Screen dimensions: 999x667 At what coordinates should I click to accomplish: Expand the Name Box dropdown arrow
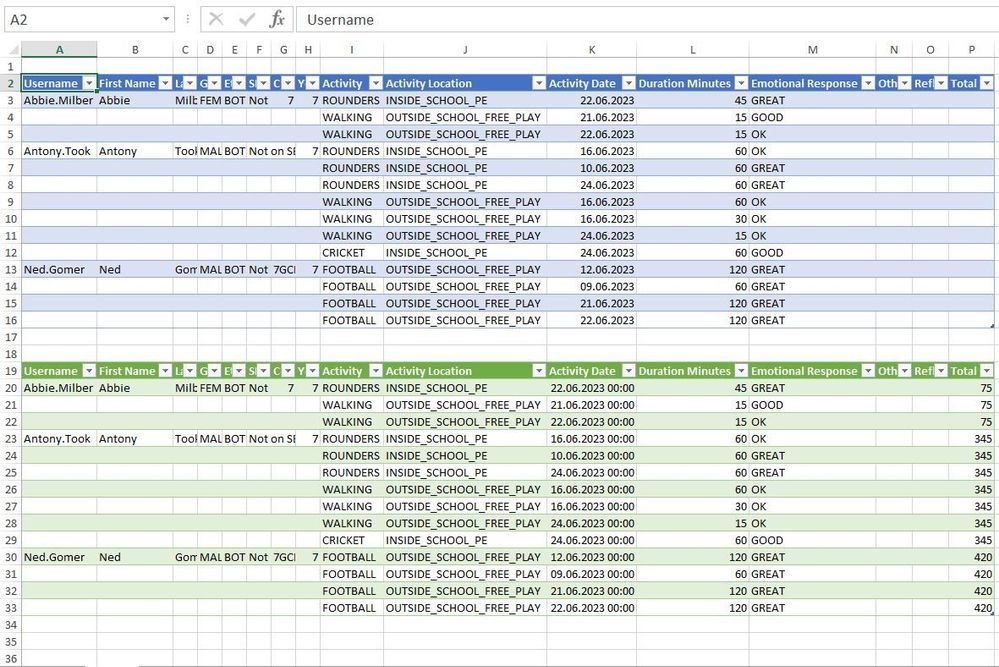tap(166, 19)
